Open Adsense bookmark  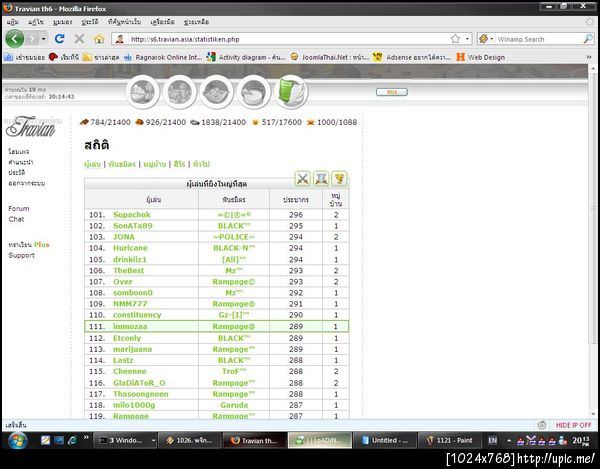tap(412, 57)
